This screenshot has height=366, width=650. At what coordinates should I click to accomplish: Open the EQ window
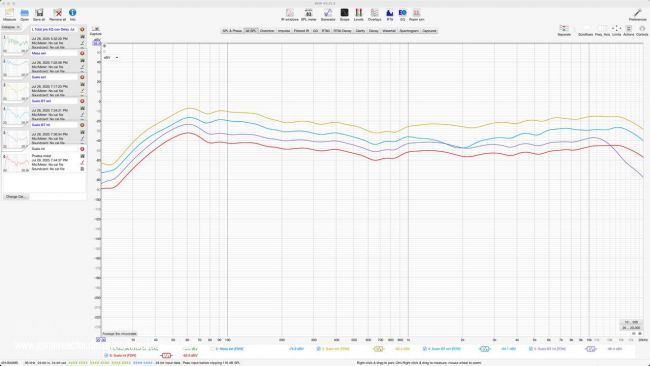(402, 15)
